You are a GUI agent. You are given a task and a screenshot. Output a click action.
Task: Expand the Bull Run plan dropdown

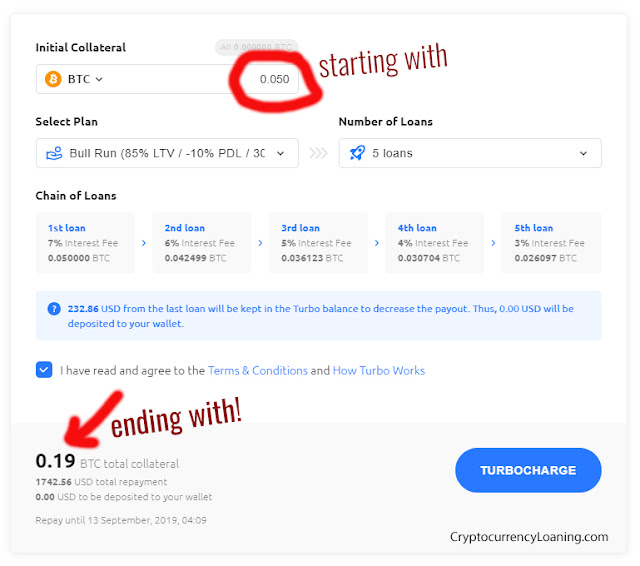coord(167,153)
